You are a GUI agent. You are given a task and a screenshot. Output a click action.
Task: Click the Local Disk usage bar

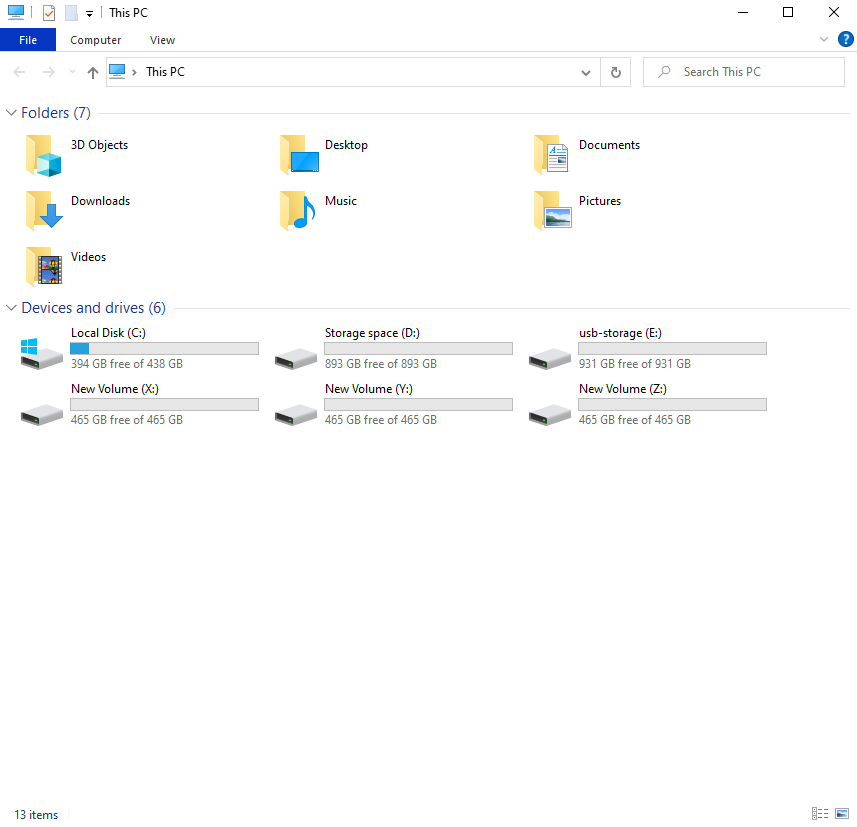pyautogui.click(x=163, y=348)
